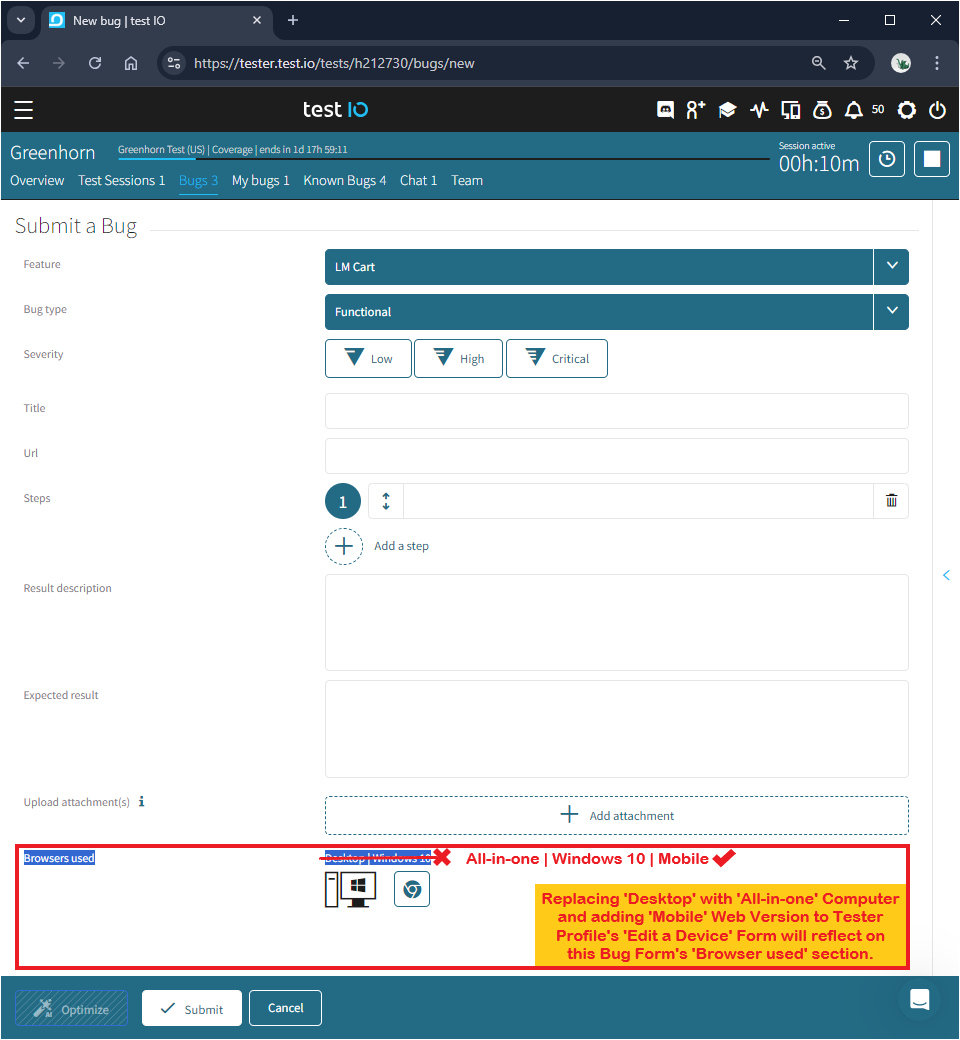Open the Bugs 3 tab
The height and width of the screenshot is (1040, 960).
[x=198, y=180]
